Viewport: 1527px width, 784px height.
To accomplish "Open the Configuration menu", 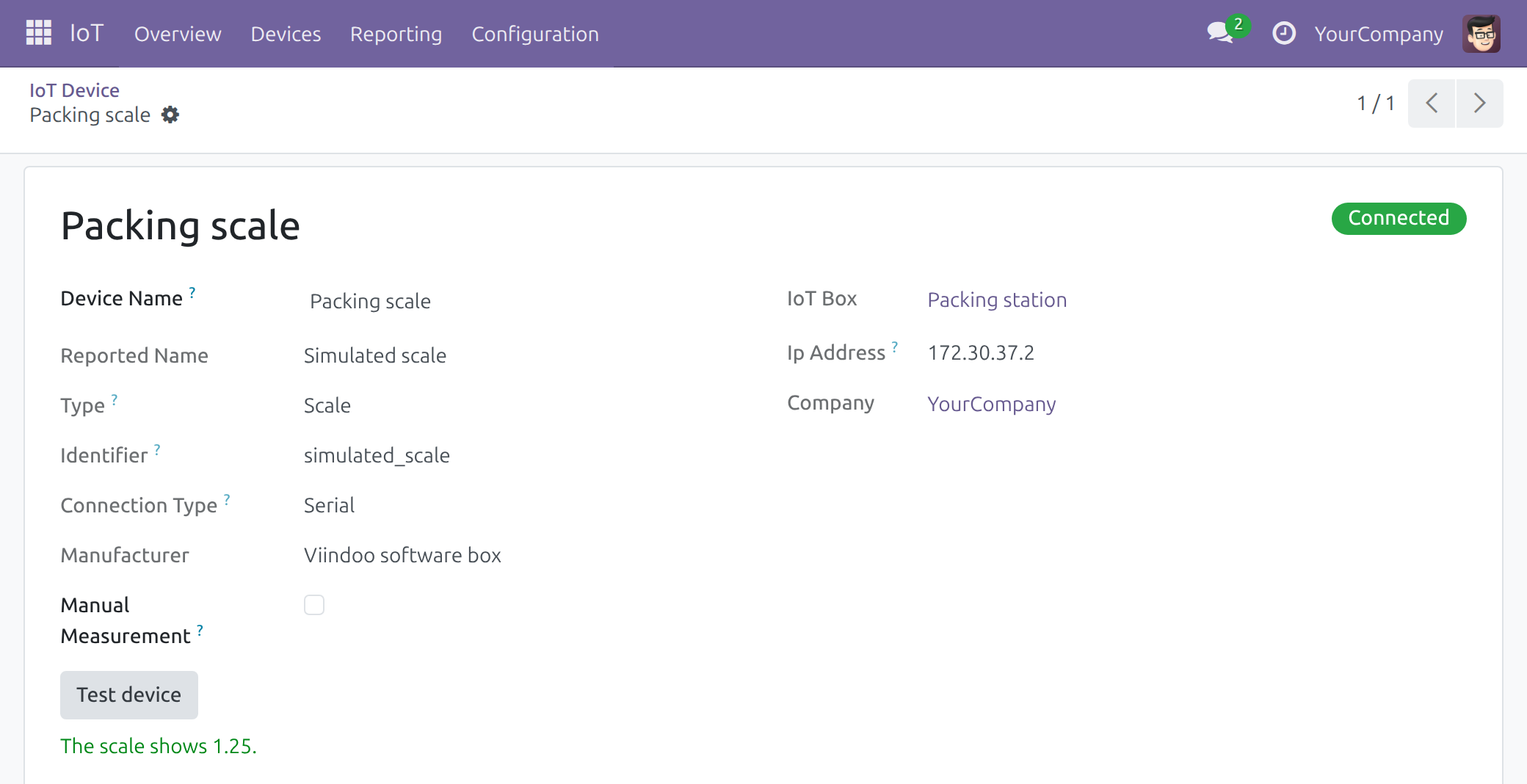I will click(535, 34).
